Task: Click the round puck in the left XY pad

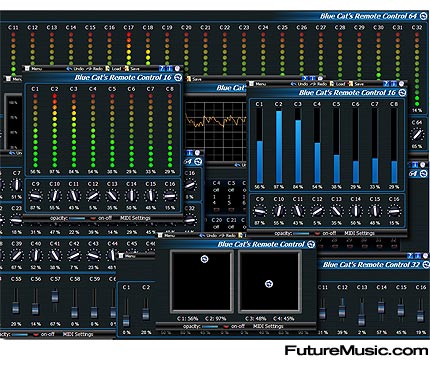Action: (205, 259)
